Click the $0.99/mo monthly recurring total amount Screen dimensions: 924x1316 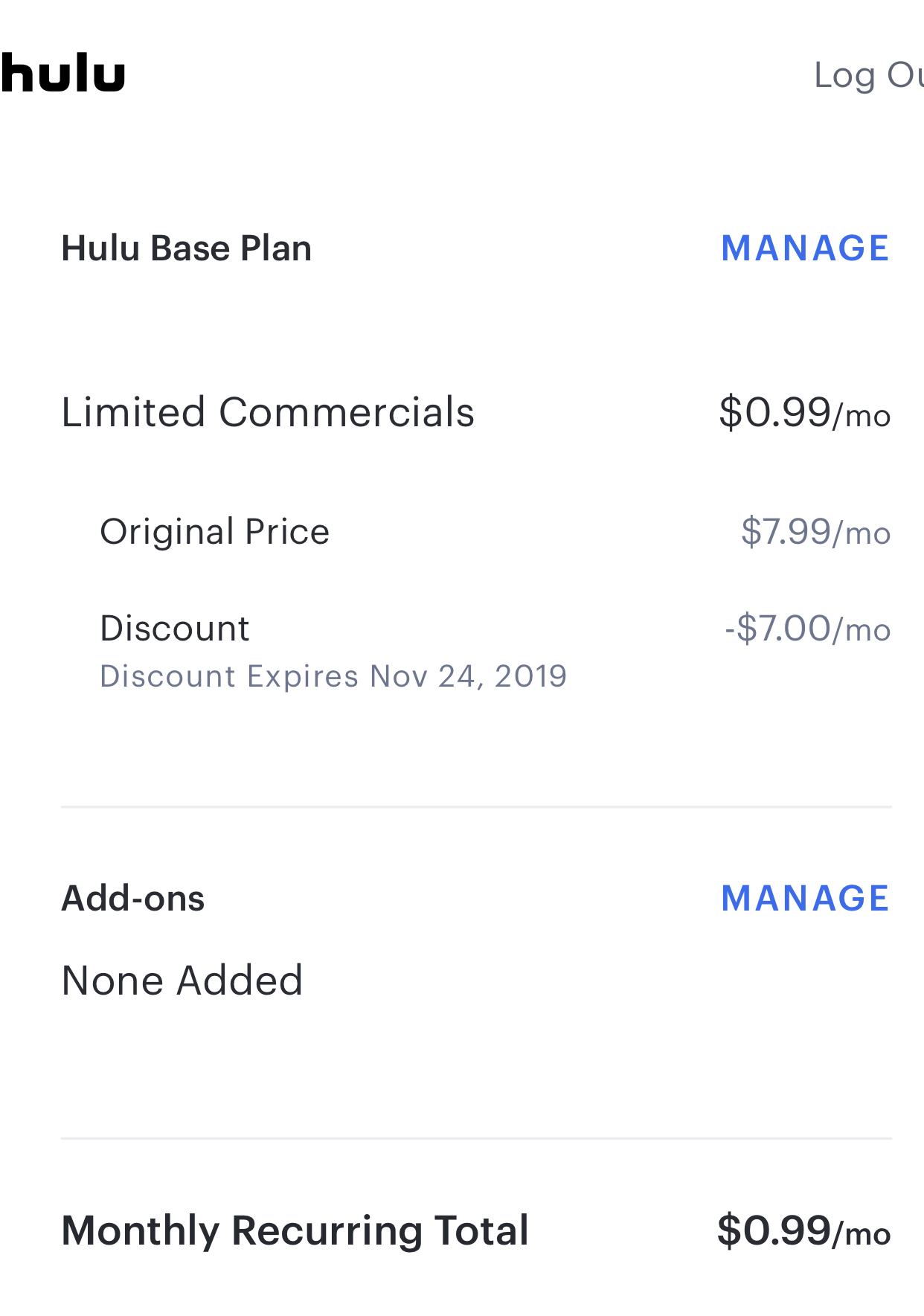click(803, 1230)
